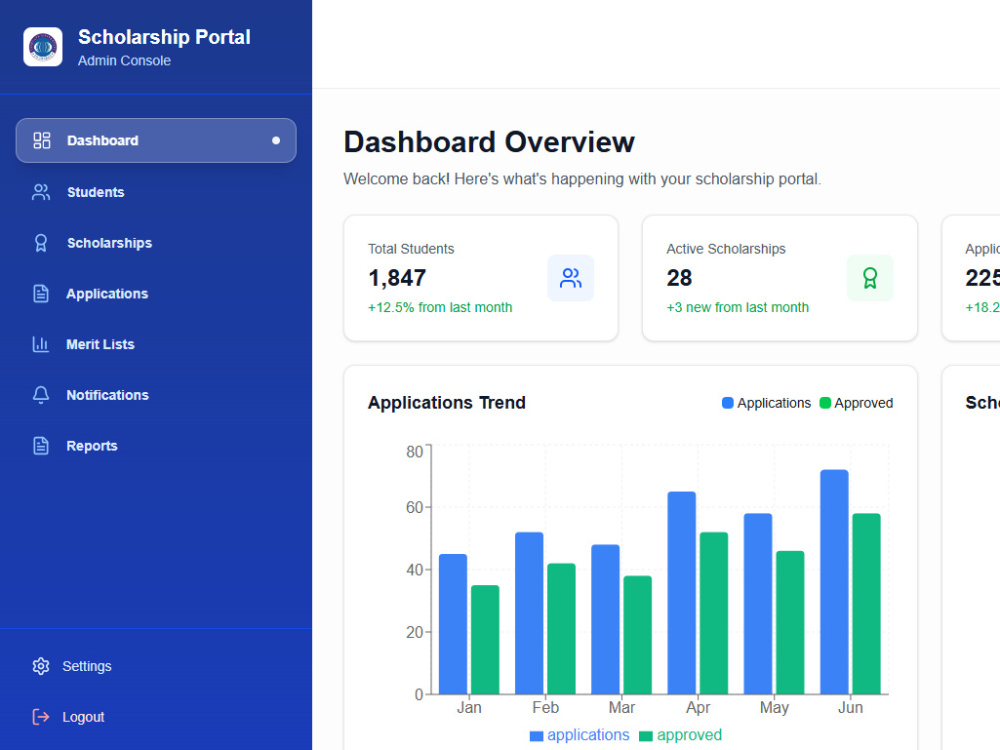Click the Applications document icon in sidebar
This screenshot has height=750, width=1000.
coord(41,293)
